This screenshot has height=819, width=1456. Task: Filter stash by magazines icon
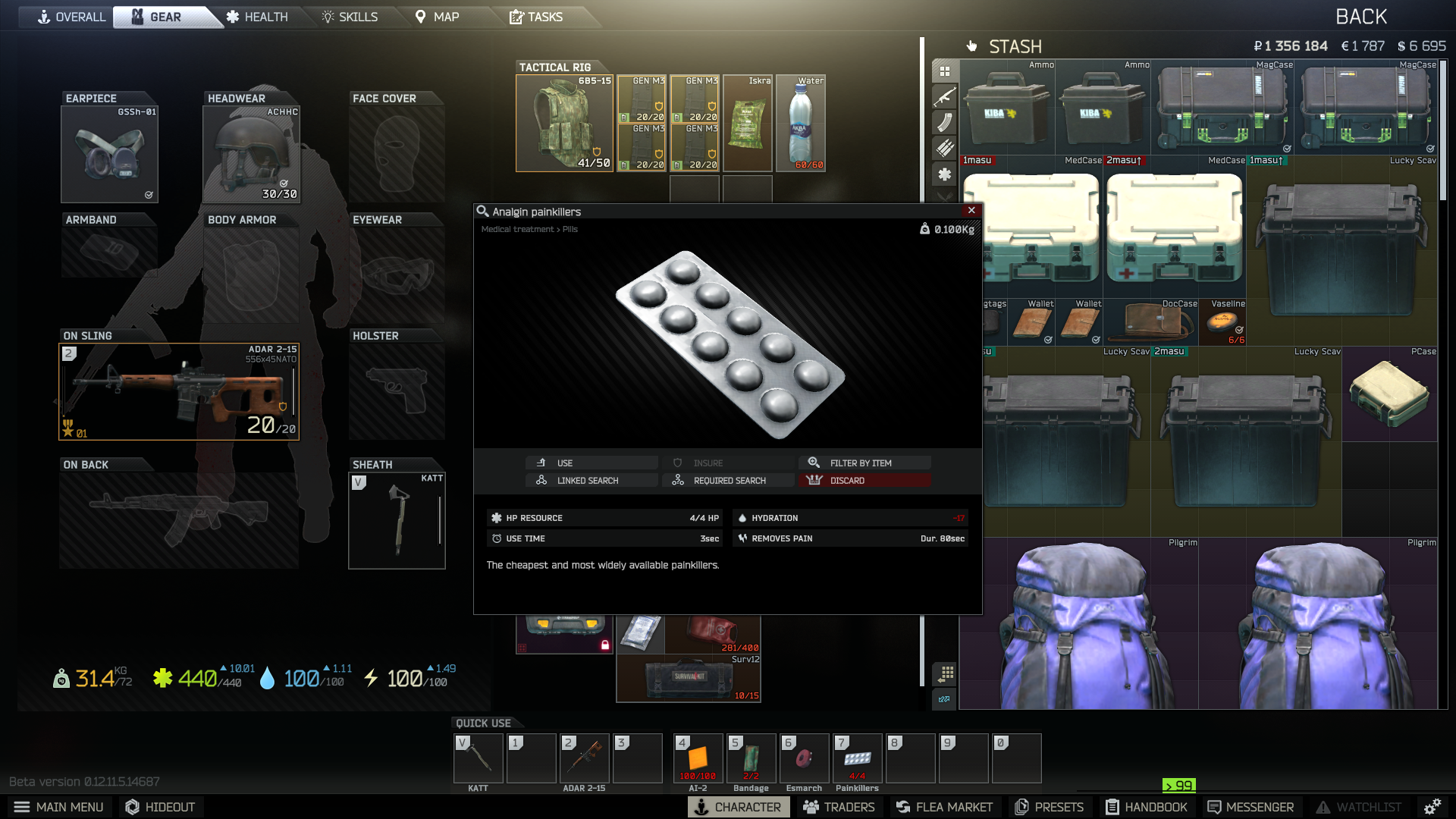tap(945, 123)
